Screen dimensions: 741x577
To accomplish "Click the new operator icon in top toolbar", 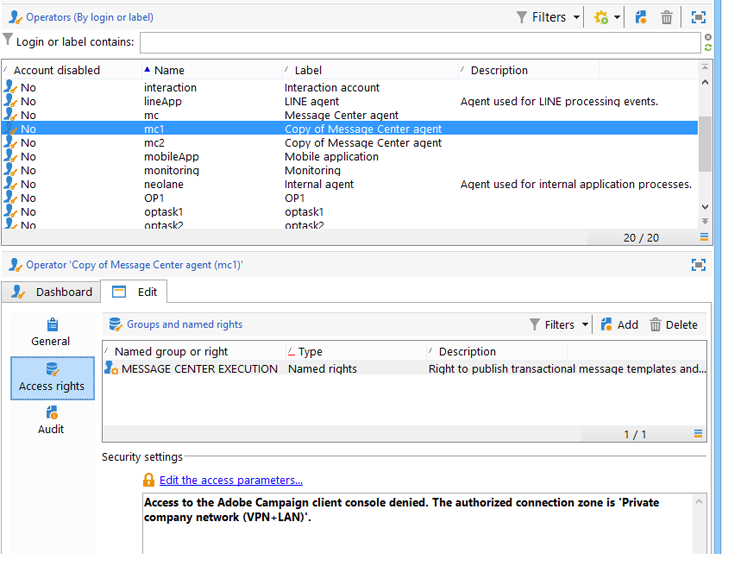I will [641, 17].
